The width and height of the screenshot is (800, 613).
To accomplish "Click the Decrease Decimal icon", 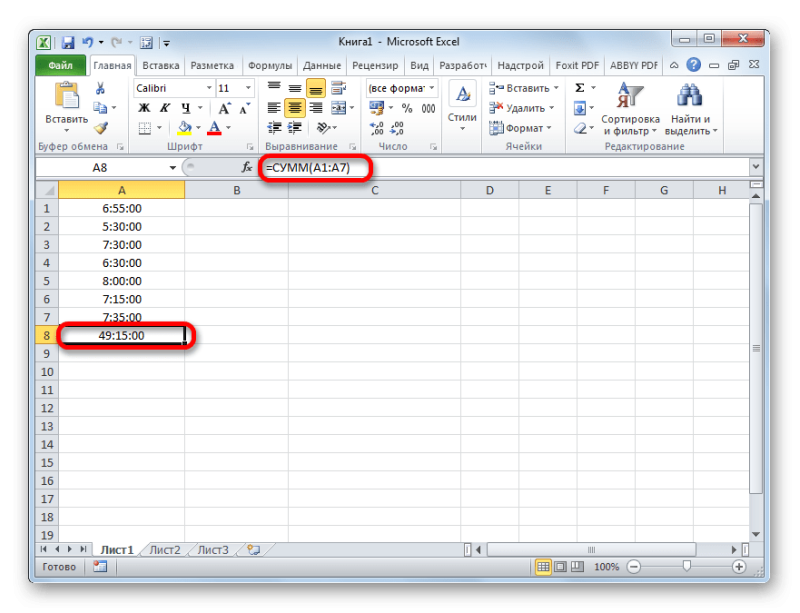I will (397, 128).
